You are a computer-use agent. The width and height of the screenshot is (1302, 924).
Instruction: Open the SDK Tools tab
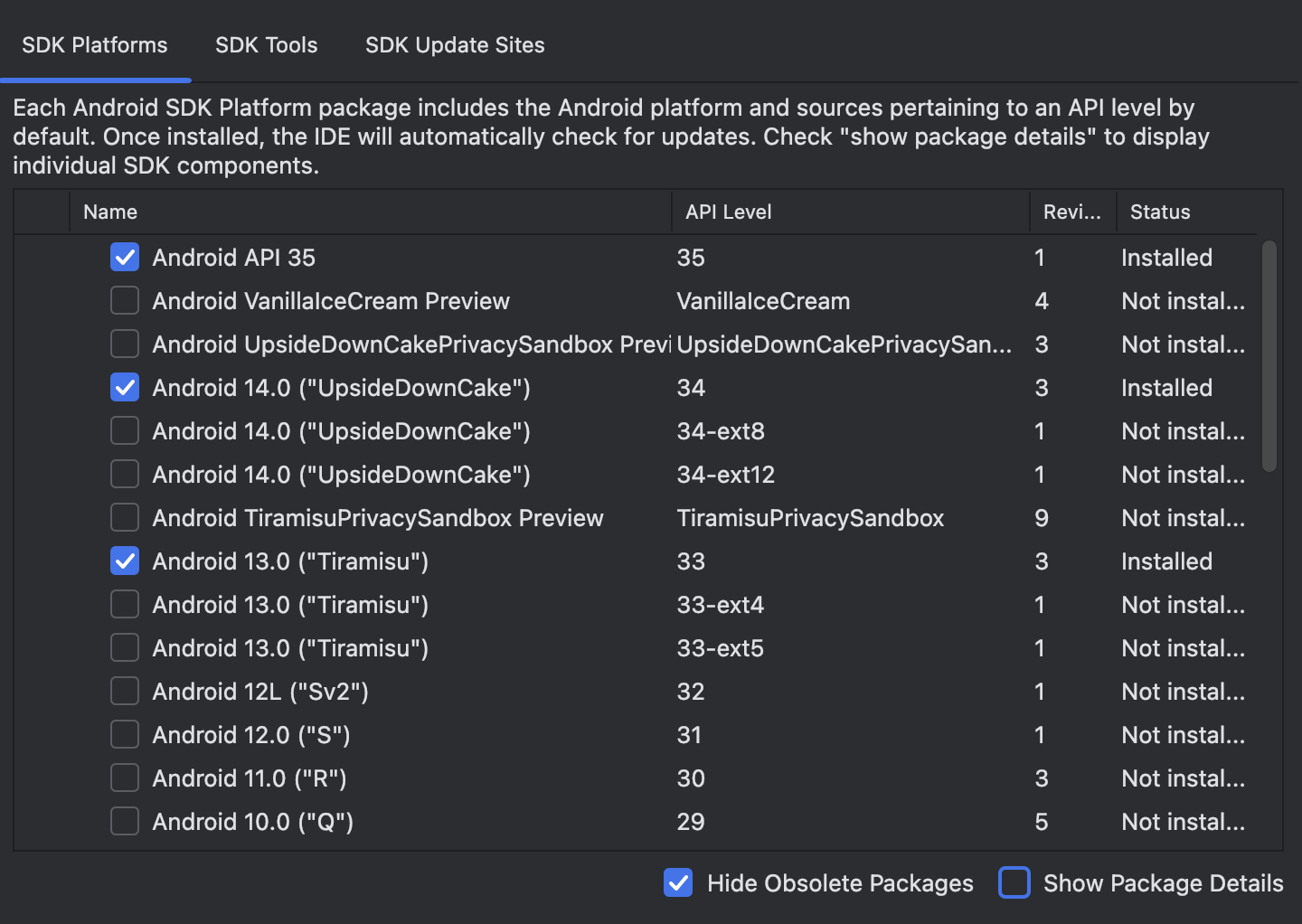(x=267, y=45)
